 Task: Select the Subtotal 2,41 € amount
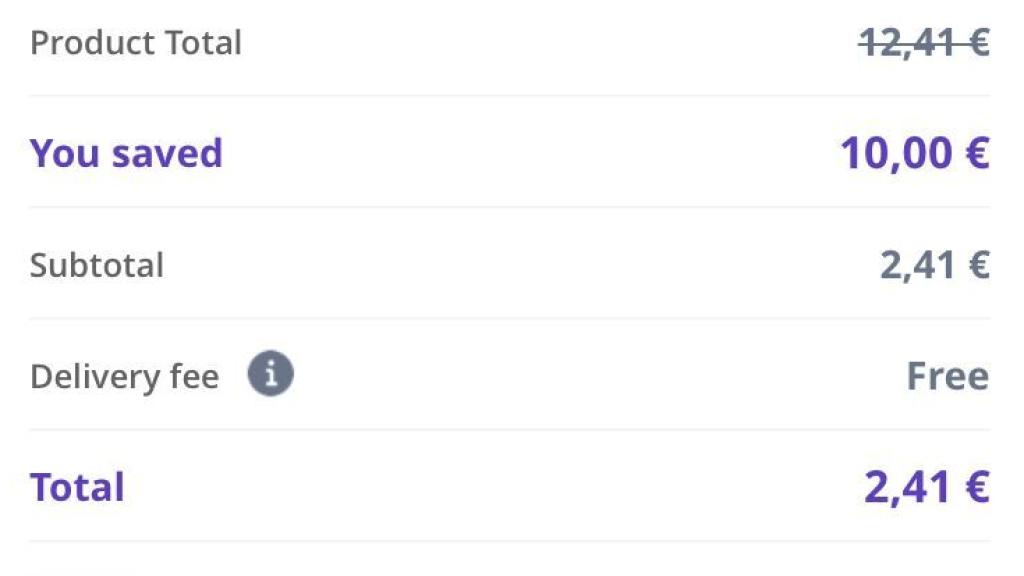click(935, 265)
